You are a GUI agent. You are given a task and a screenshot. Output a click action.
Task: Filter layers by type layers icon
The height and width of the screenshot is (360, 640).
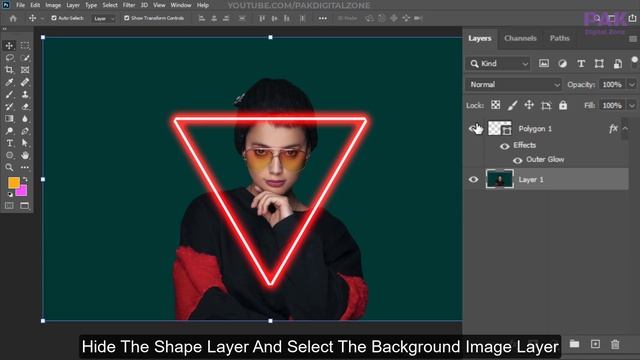point(581,63)
